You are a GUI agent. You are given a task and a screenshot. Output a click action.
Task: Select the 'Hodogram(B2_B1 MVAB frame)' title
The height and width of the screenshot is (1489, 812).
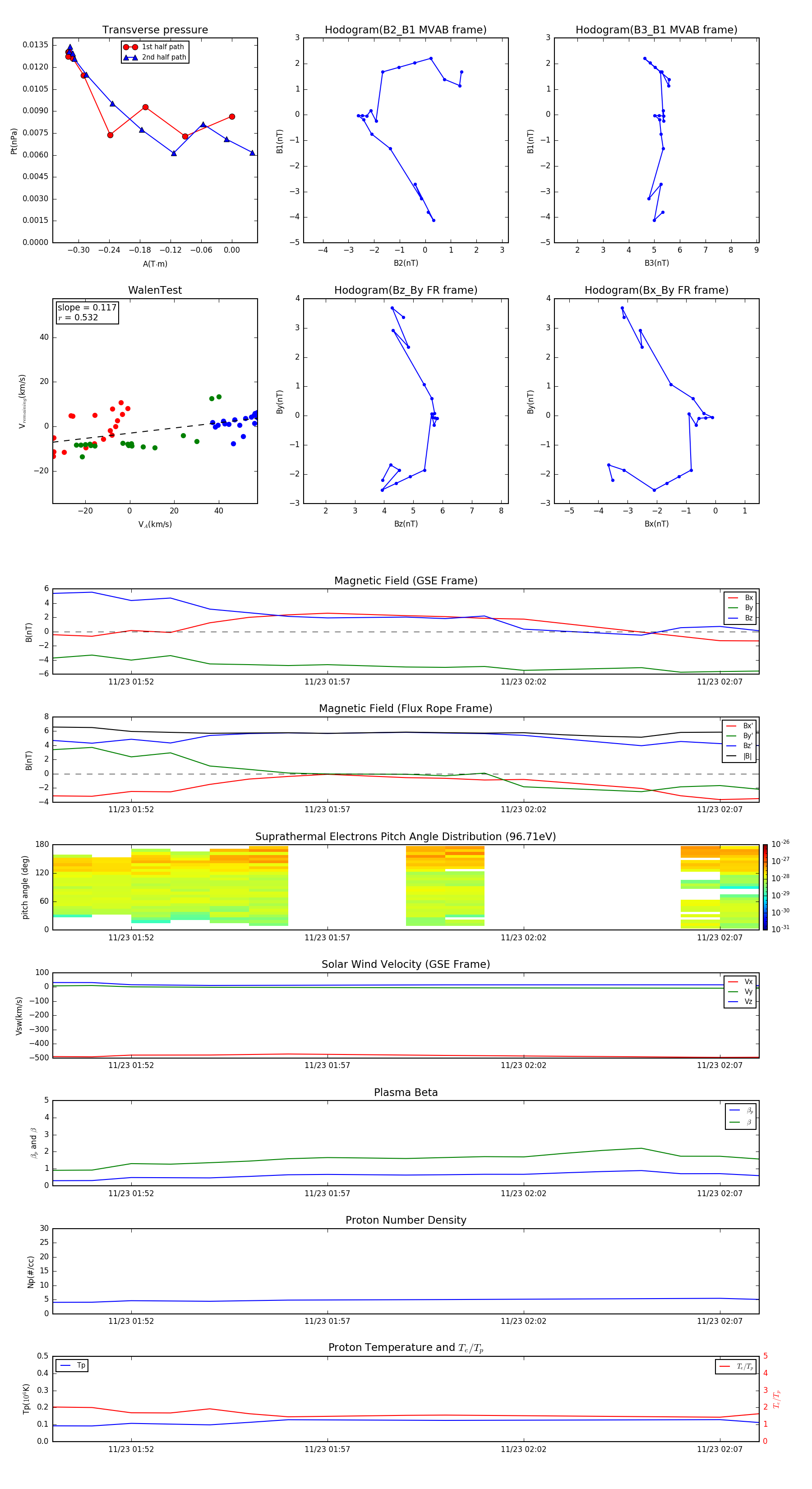[x=406, y=29]
